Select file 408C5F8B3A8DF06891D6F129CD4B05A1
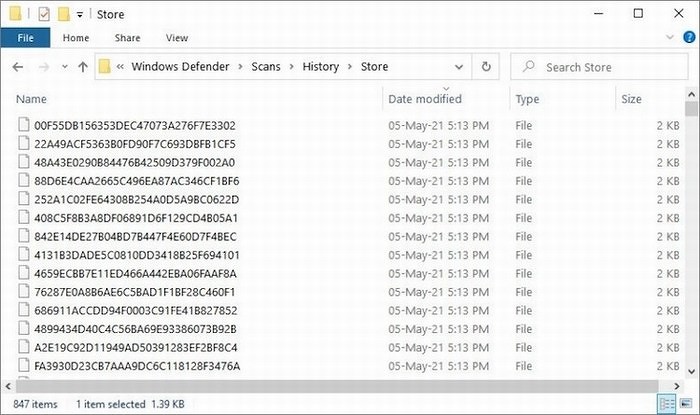This screenshot has width=700, height=415. 136,218
